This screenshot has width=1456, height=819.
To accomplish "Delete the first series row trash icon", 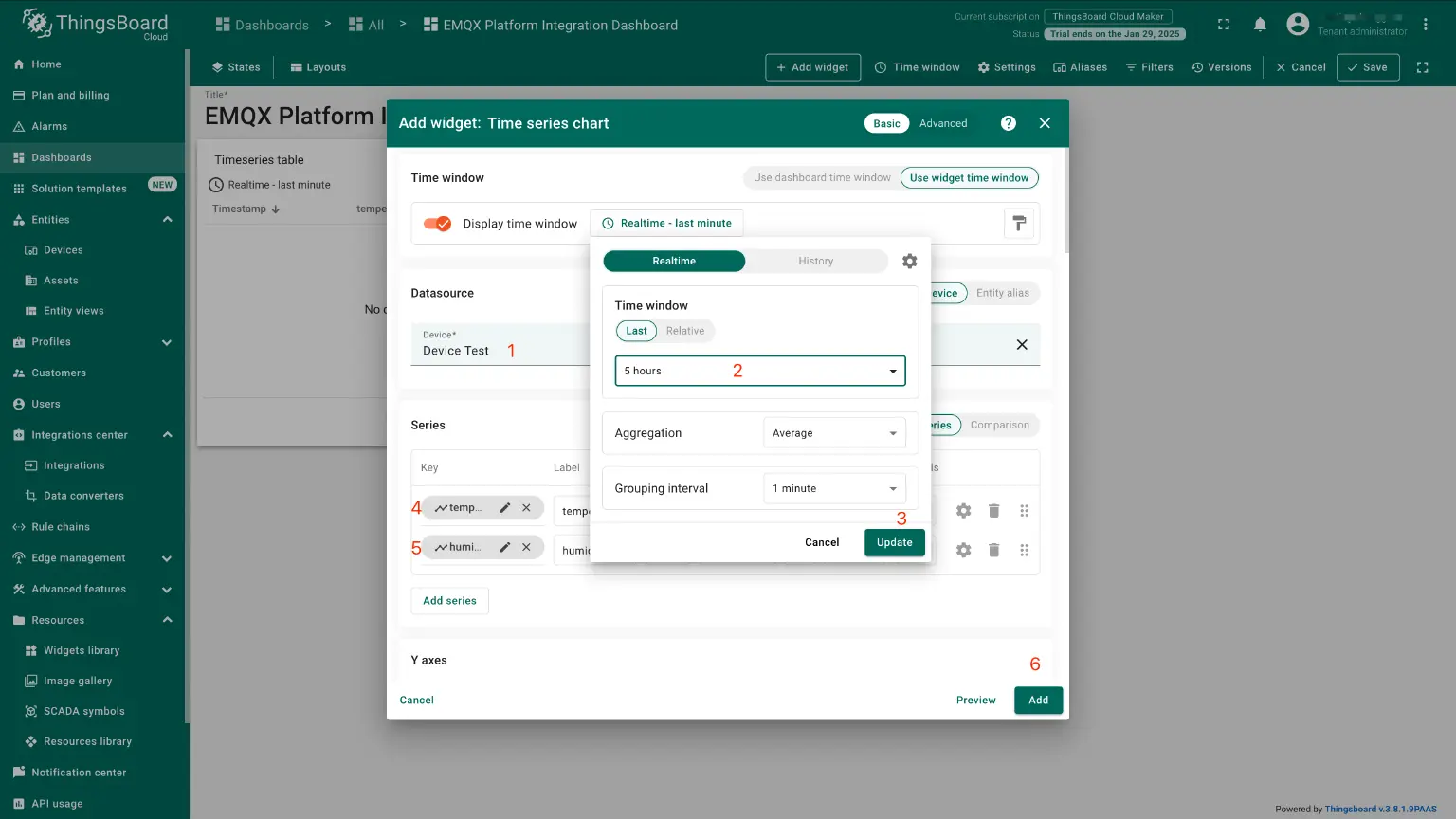I will (993, 511).
